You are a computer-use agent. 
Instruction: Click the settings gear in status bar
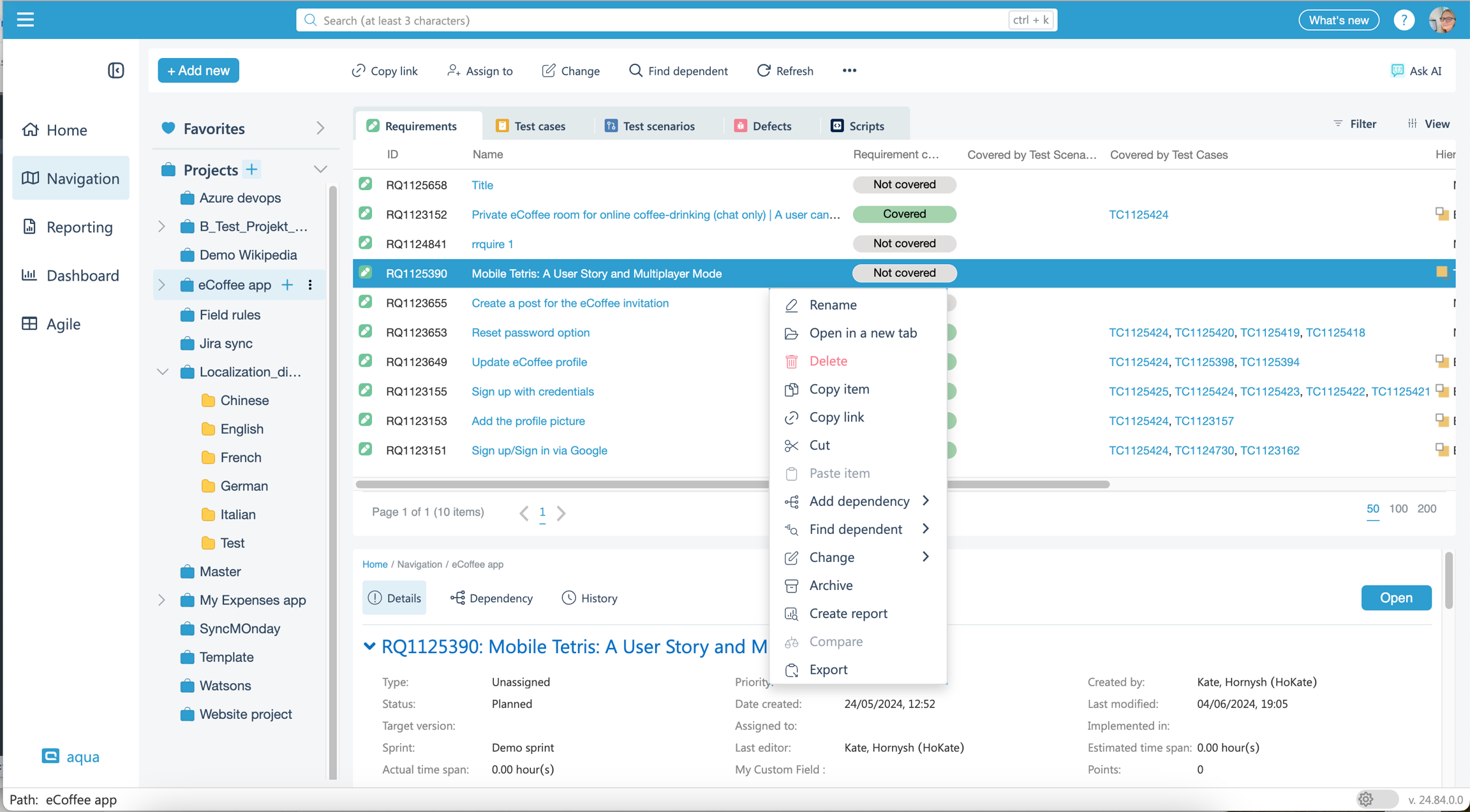click(x=1365, y=799)
